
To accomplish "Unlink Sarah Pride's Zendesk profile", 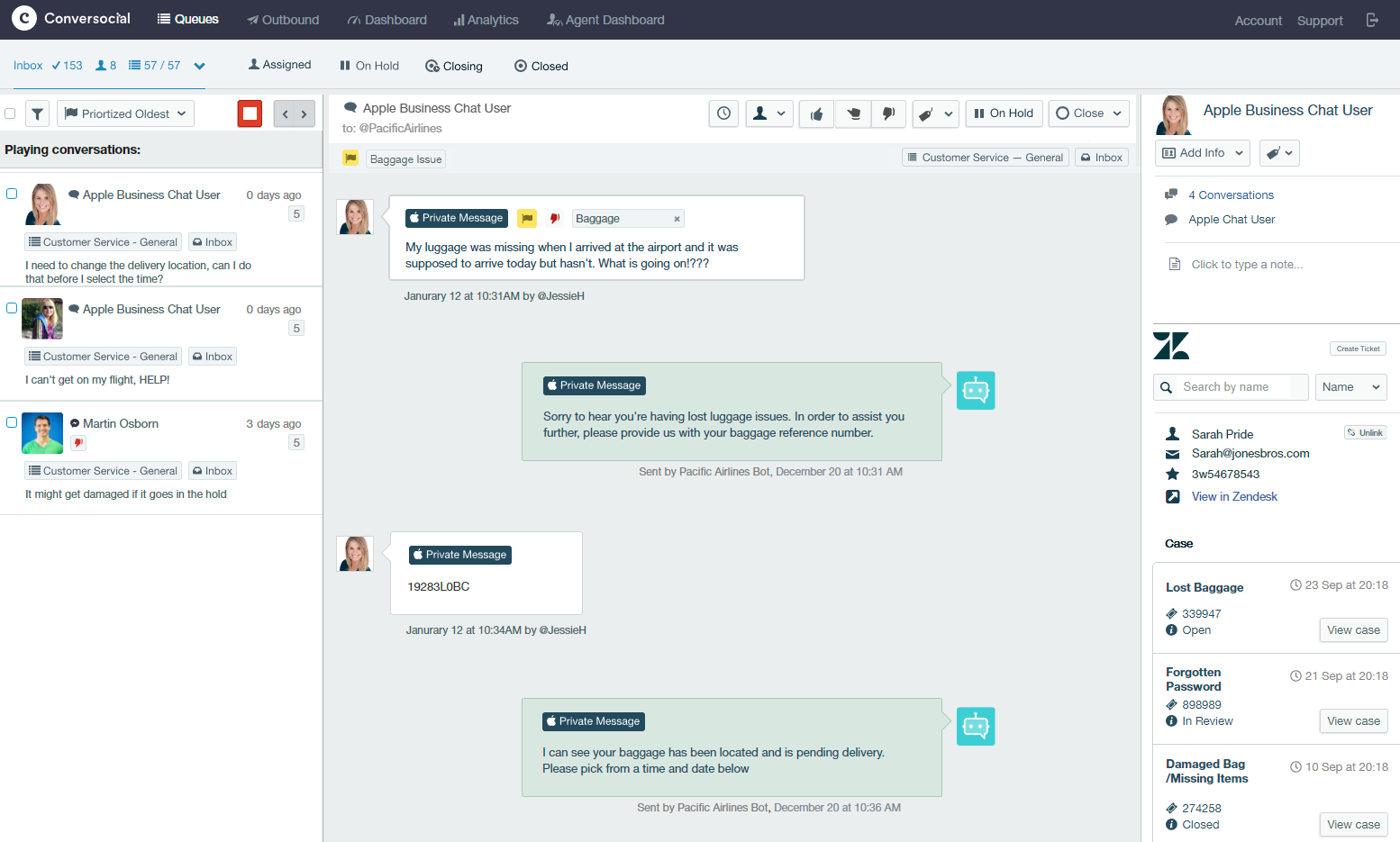I will (x=1365, y=432).
